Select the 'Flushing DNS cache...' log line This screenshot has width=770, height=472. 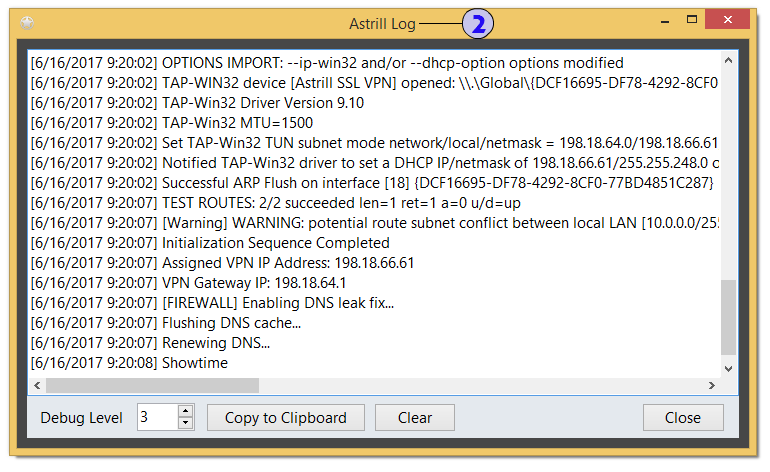(x=165, y=323)
